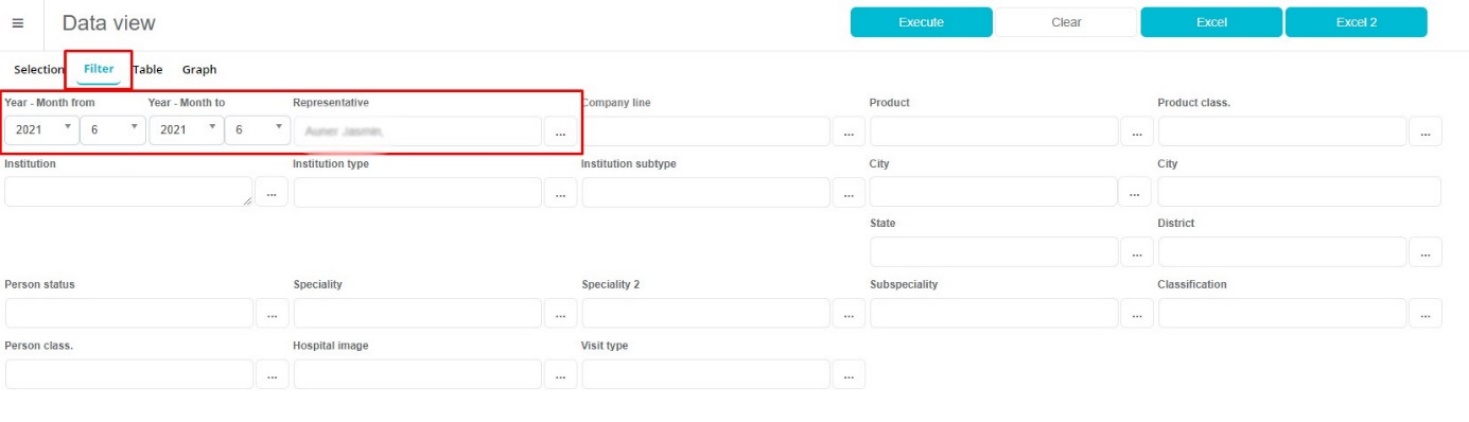Open Company line lookup ellipsis button

(848, 132)
